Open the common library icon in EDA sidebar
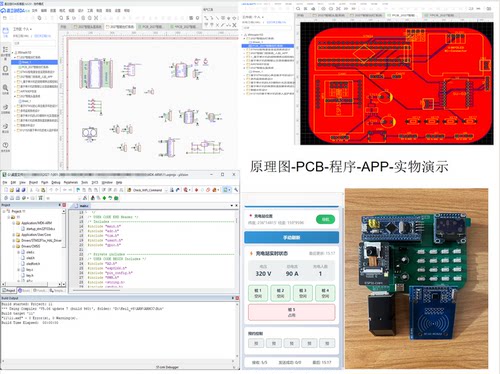500x374 pixels. (5, 70)
